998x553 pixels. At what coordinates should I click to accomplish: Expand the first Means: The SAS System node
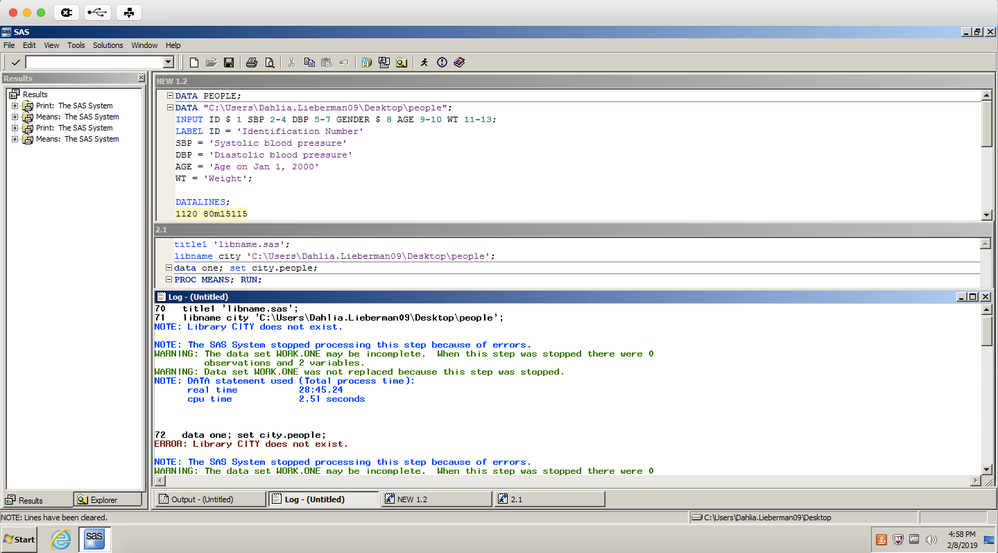(15, 117)
